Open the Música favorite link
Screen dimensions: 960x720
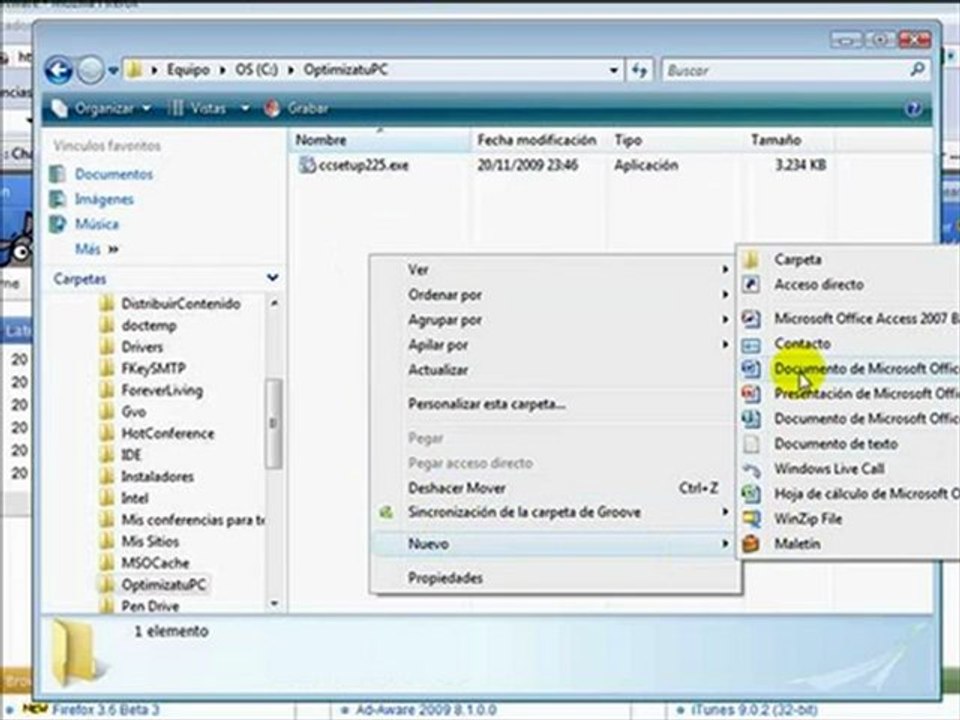(97, 224)
